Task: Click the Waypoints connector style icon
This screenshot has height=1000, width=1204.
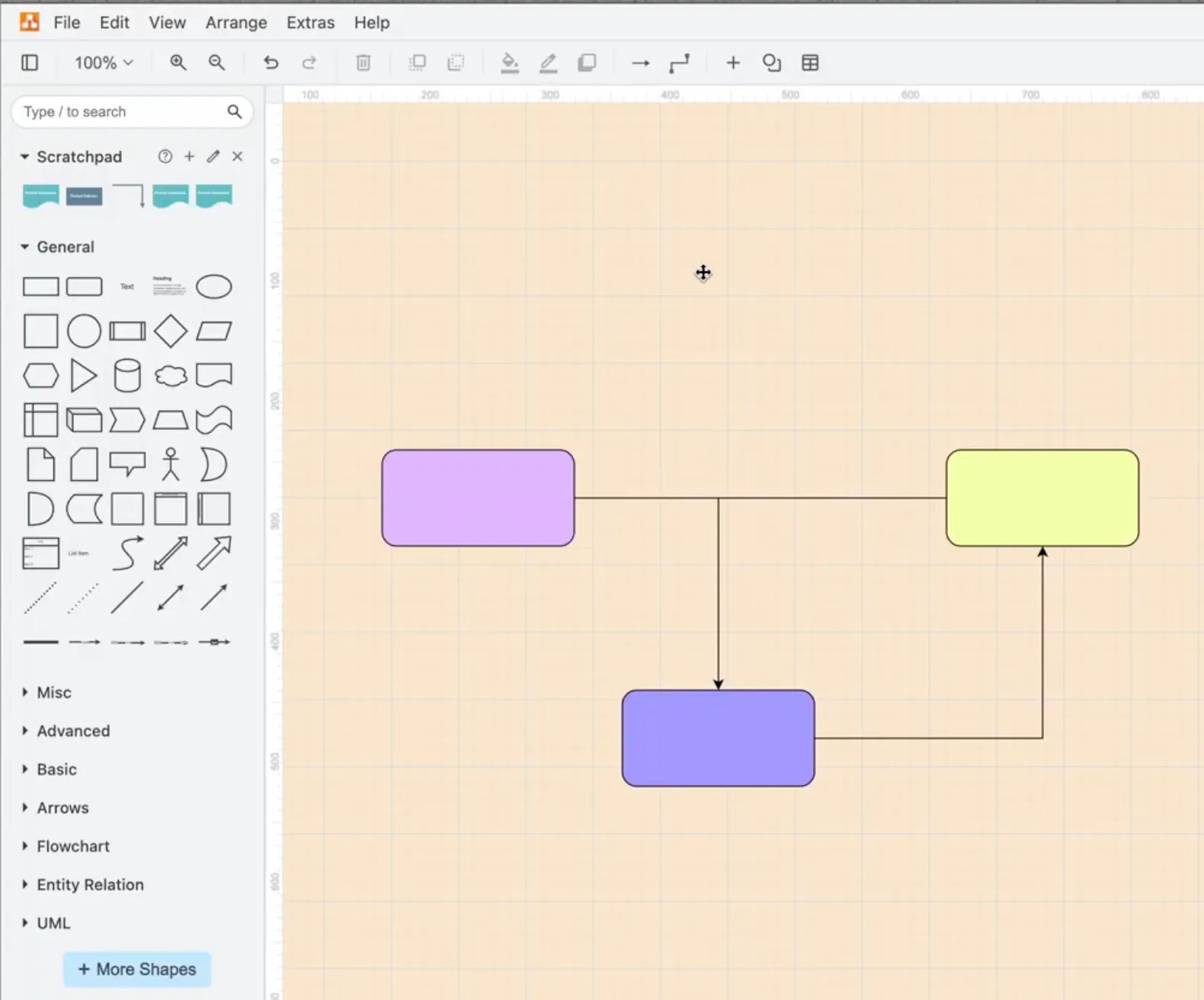Action: pyautogui.click(x=679, y=62)
